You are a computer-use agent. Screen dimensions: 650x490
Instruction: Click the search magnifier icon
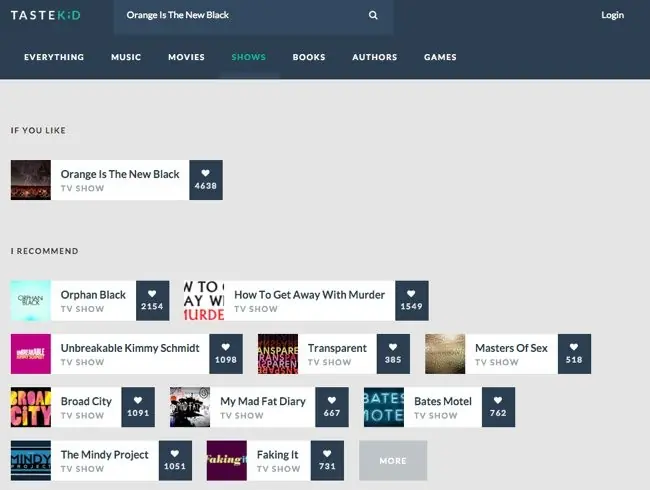click(x=373, y=15)
